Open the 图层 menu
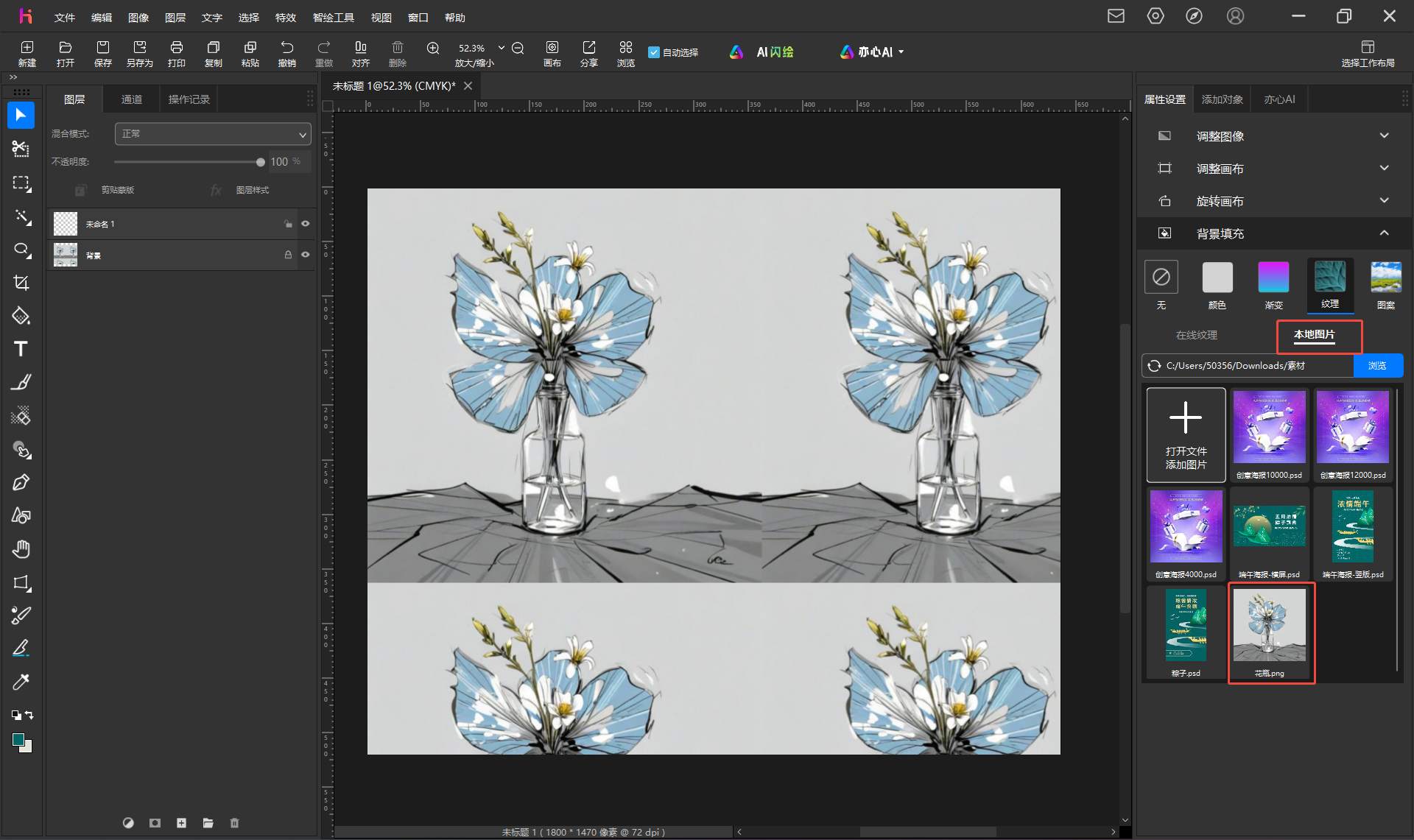The height and width of the screenshot is (840, 1414). point(175,17)
